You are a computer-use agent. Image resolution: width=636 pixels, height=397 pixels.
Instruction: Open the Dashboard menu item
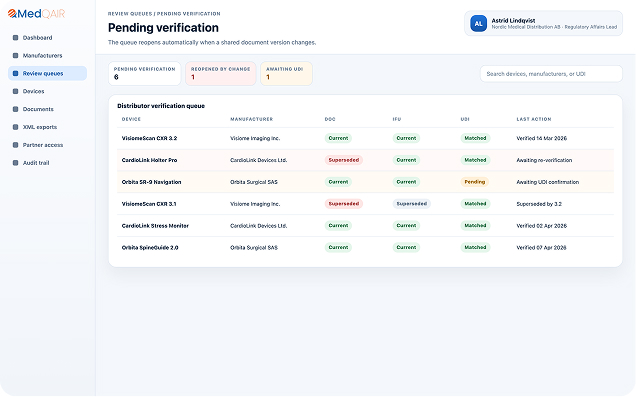click(47, 38)
